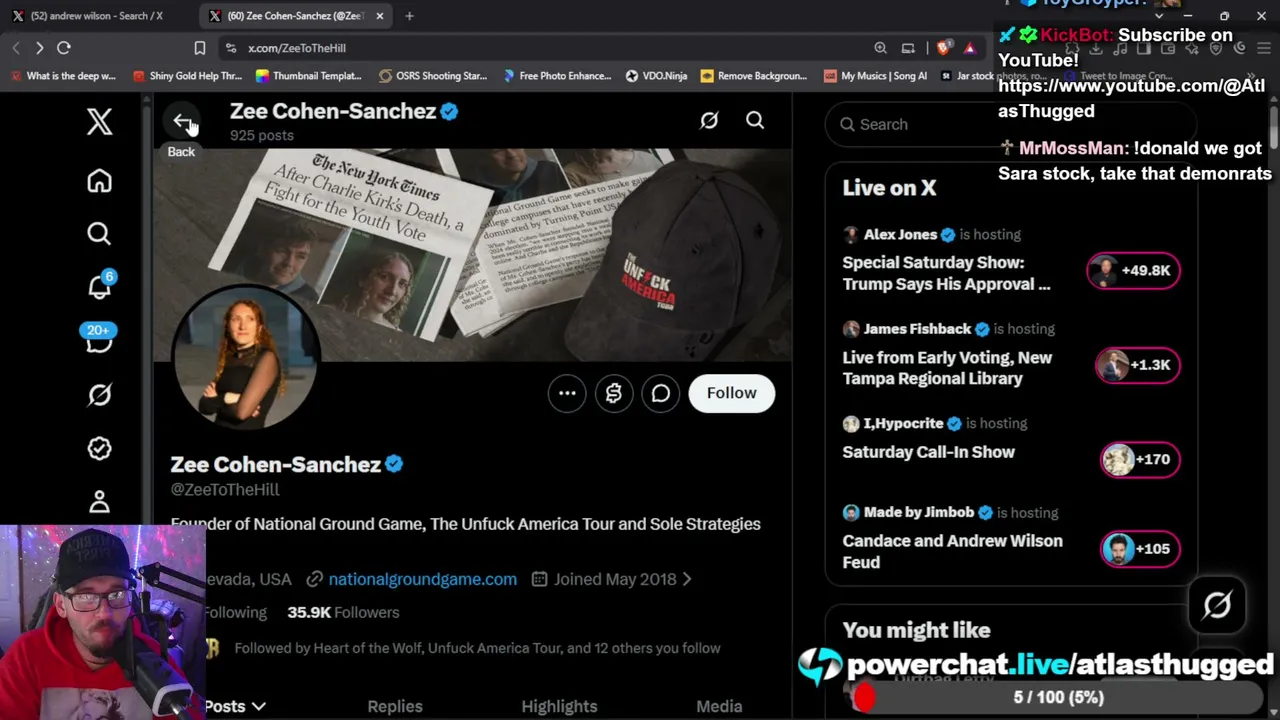
Task: Open the VDO.Ninja bookmark
Action: click(x=656, y=76)
